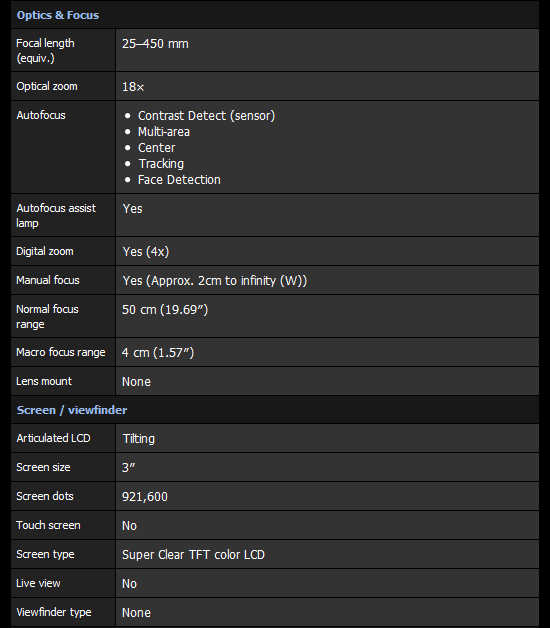The height and width of the screenshot is (628, 550).
Task: Click the Digital zoom Yes (4x) value
Action: (x=146, y=252)
